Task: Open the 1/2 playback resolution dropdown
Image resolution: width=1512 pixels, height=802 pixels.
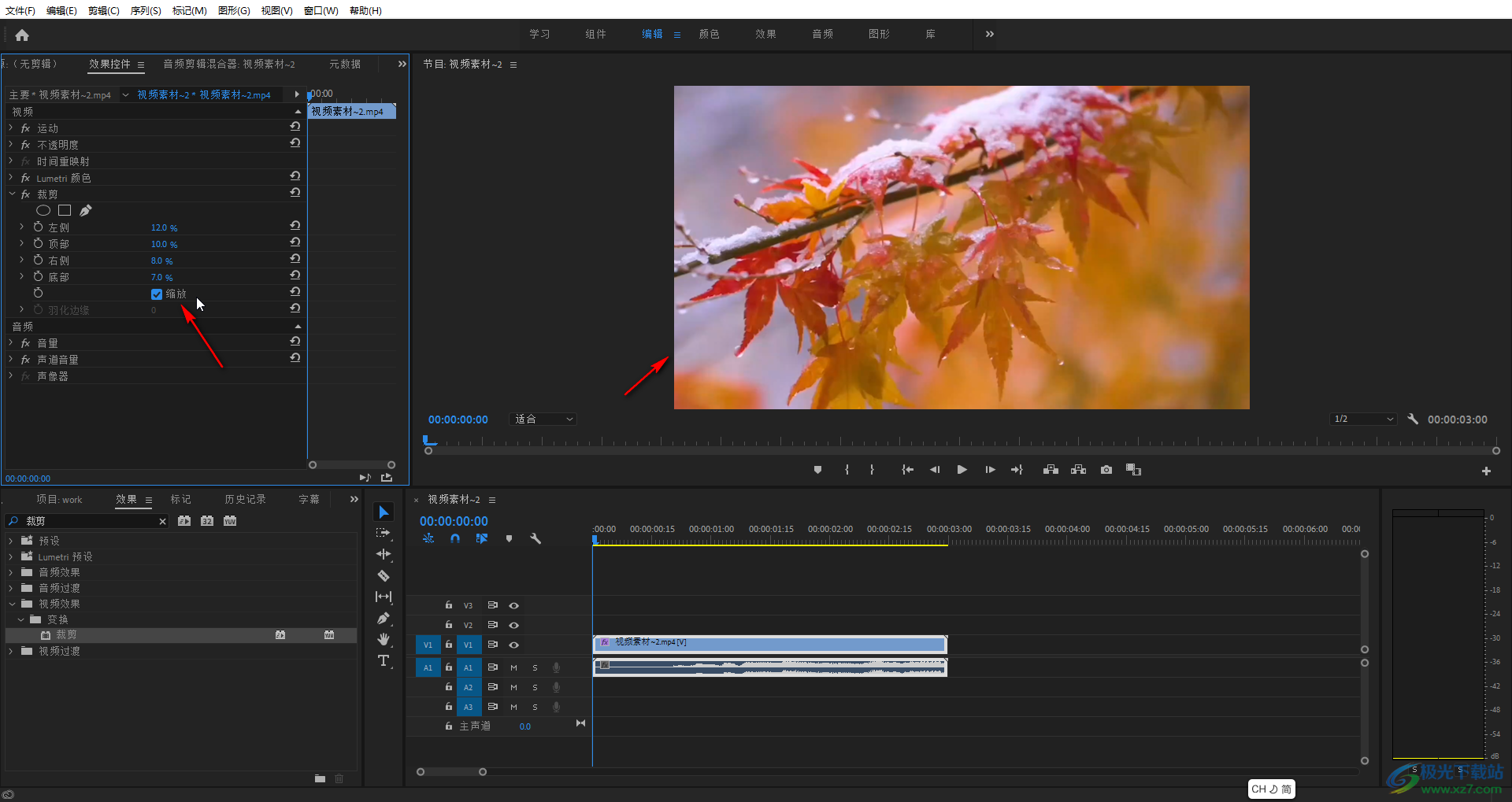Action: (1364, 419)
